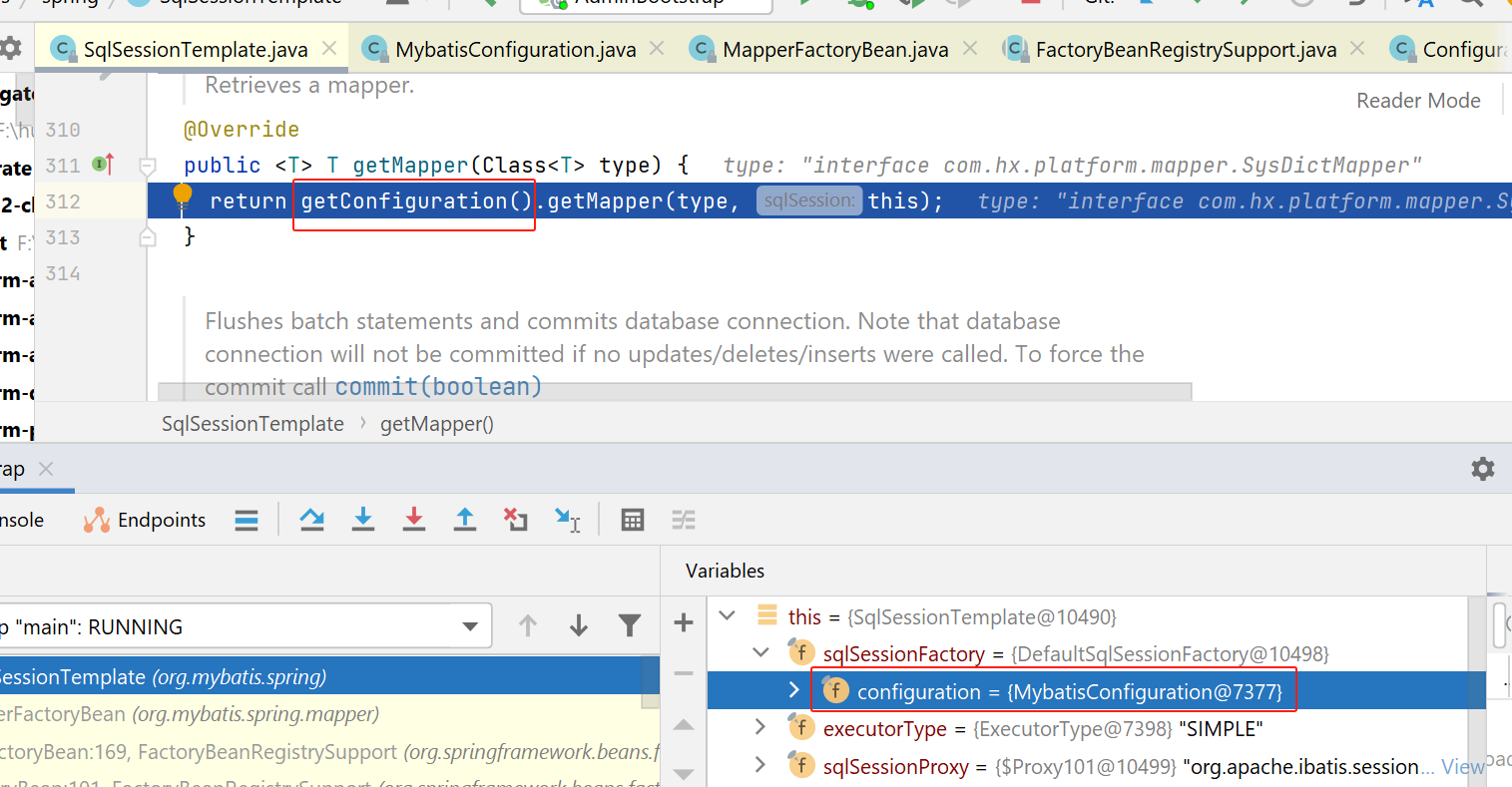Open the "main": RUNNING thread dropdown
The width and height of the screenshot is (1512, 787).
click(x=470, y=627)
